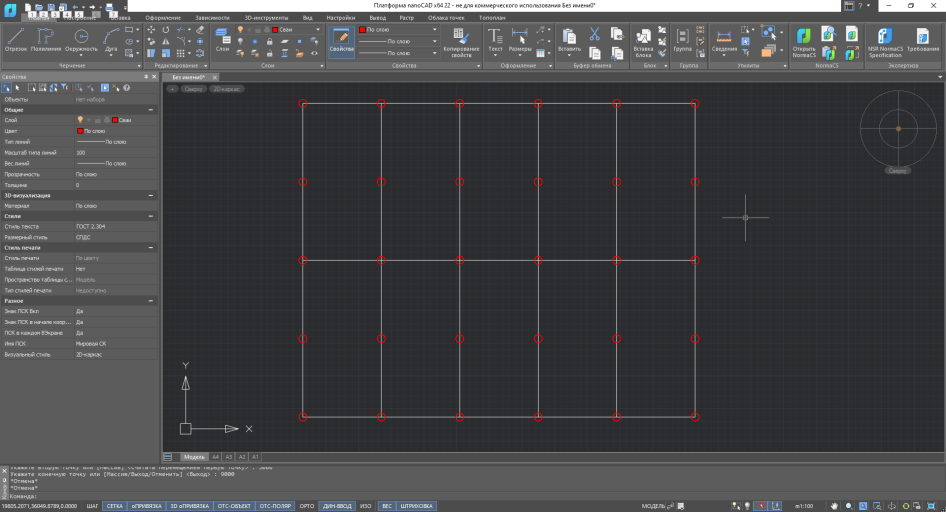Toggle 3D оПРИВЯЗКА mode
The width and height of the screenshot is (946, 512).
tap(189, 506)
